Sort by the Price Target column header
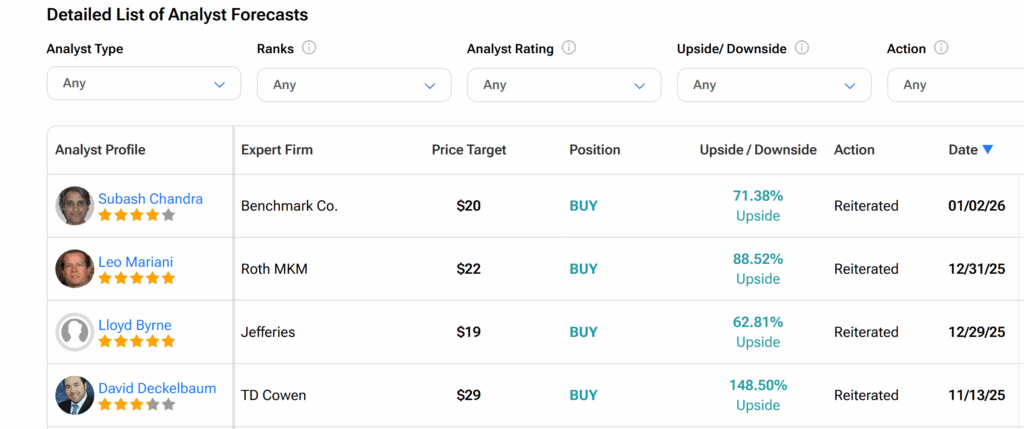Screen dimensions: 1024x429 click(469, 150)
